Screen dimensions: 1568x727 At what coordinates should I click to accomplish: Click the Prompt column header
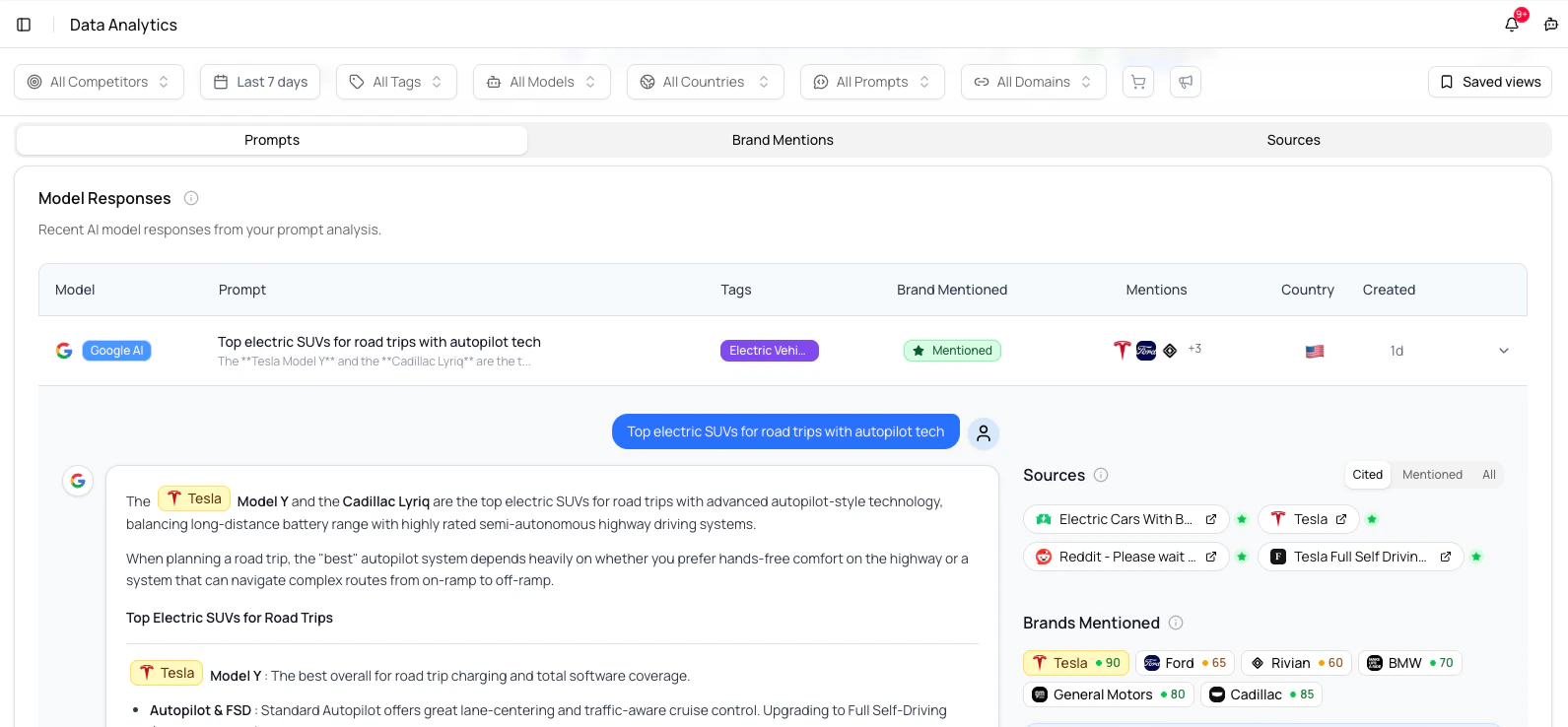[242, 290]
